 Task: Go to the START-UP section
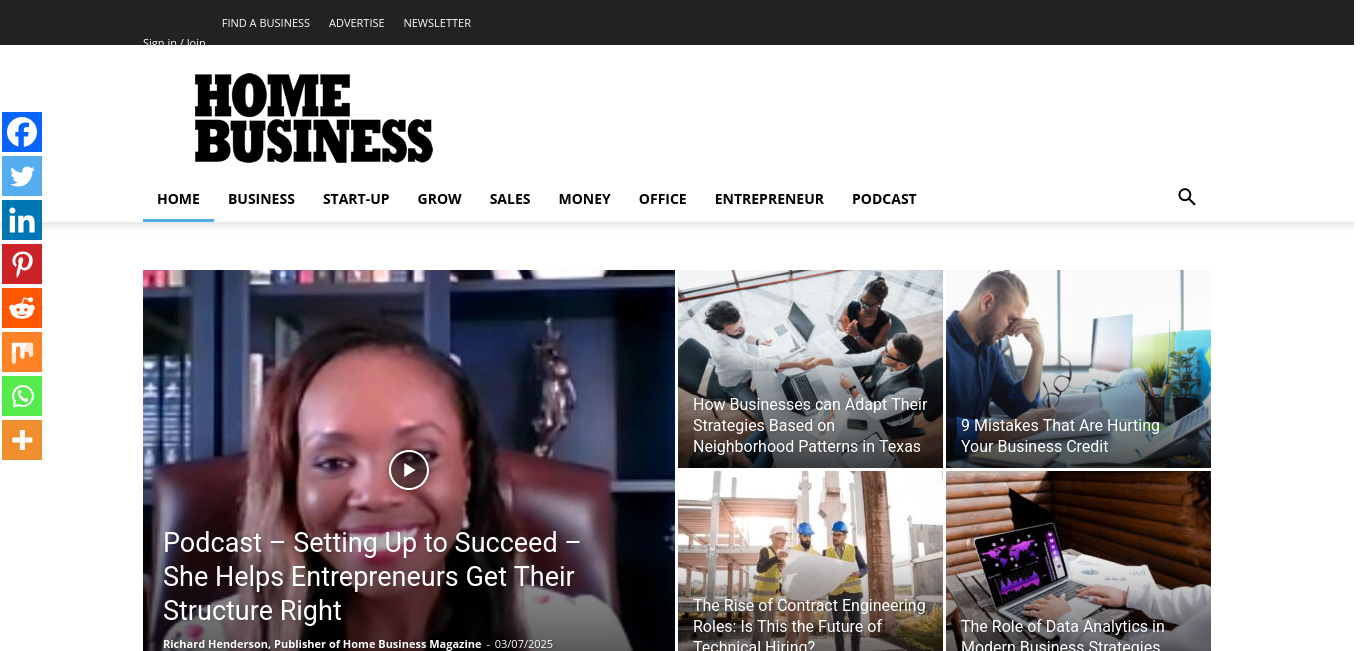coord(356,199)
